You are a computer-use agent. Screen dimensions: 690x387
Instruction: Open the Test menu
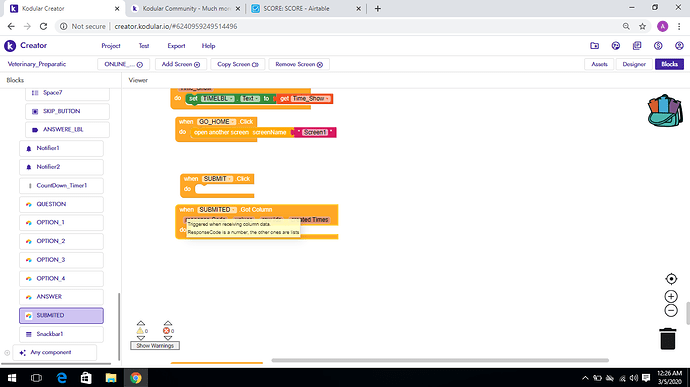144,46
